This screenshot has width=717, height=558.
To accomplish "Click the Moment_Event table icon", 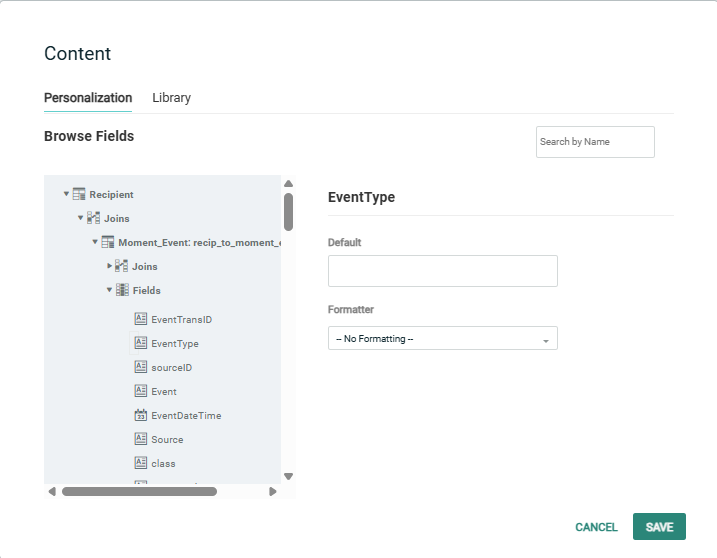I will (108, 243).
